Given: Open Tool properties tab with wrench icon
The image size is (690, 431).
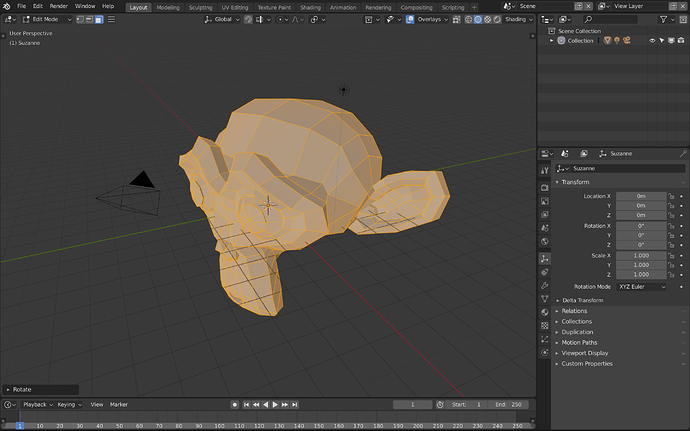Looking at the screenshot, I should pyautogui.click(x=545, y=170).
